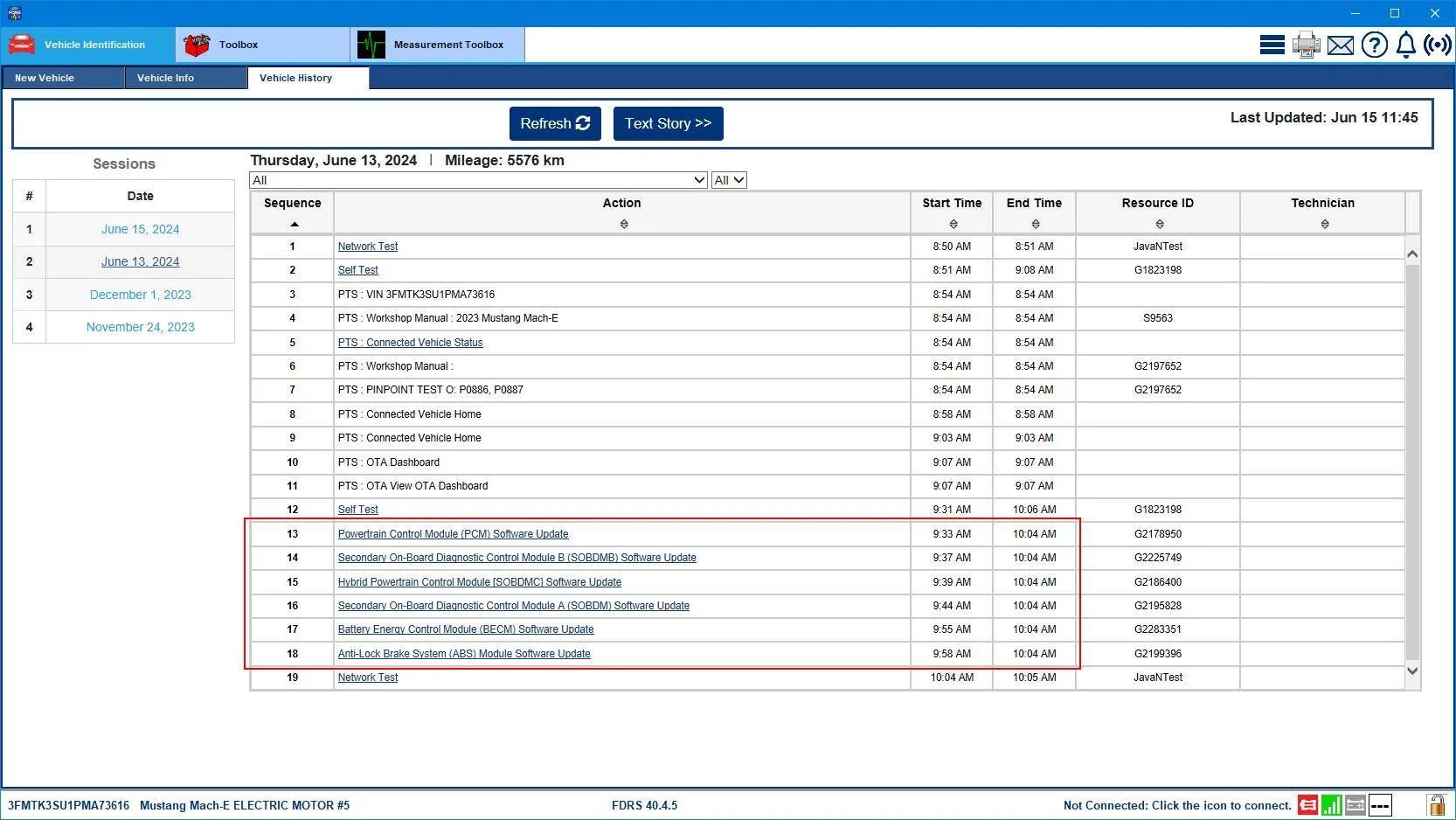
Task: Click the Technician column header label
Action: point(1323,203)
